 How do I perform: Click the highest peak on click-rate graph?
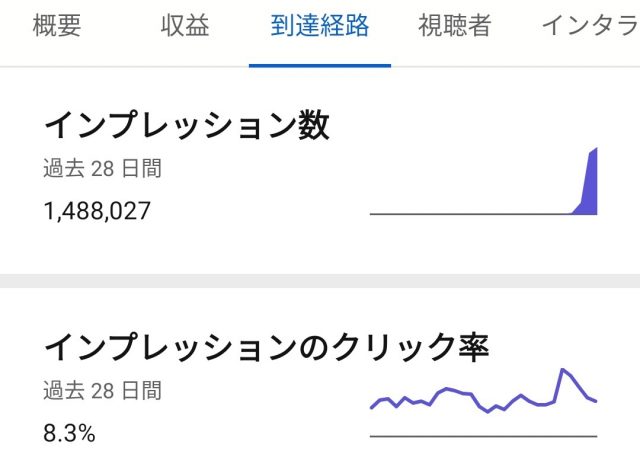(x=563, y=370)
